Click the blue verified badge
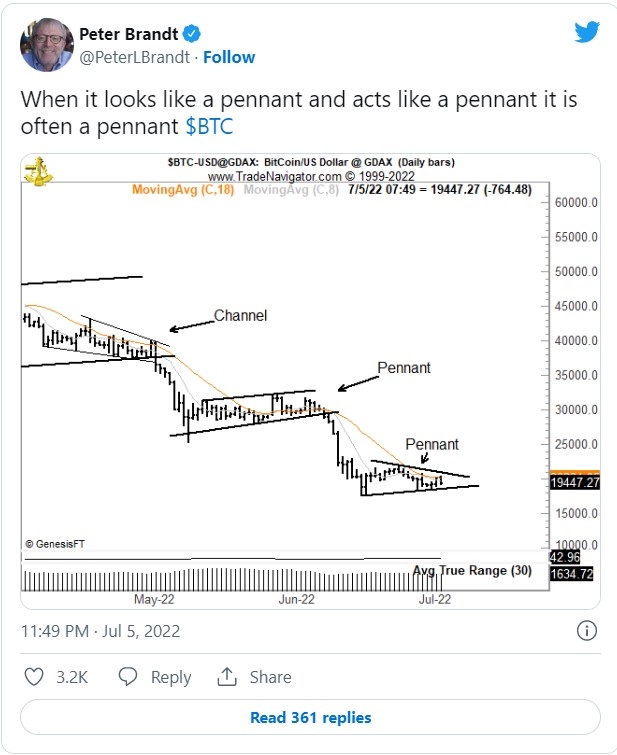617x755 pixels. tap(192, 34)
